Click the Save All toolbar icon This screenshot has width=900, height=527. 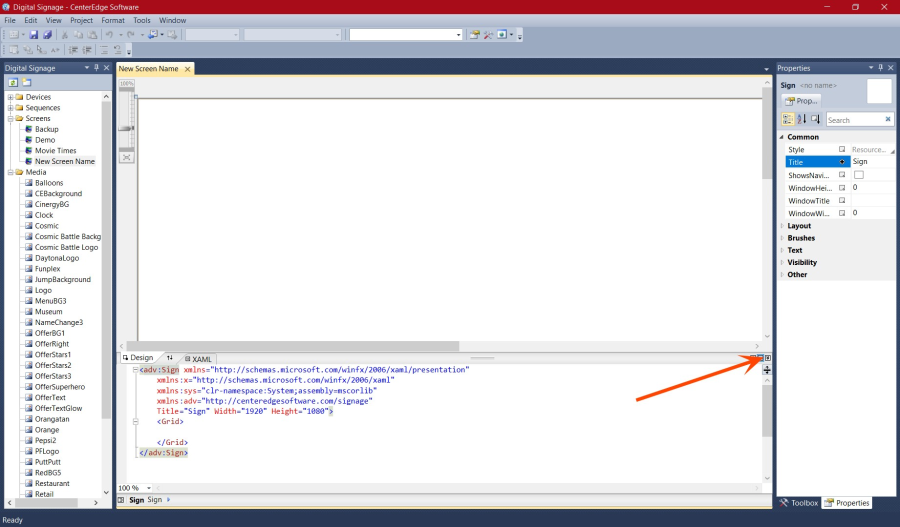47,35
